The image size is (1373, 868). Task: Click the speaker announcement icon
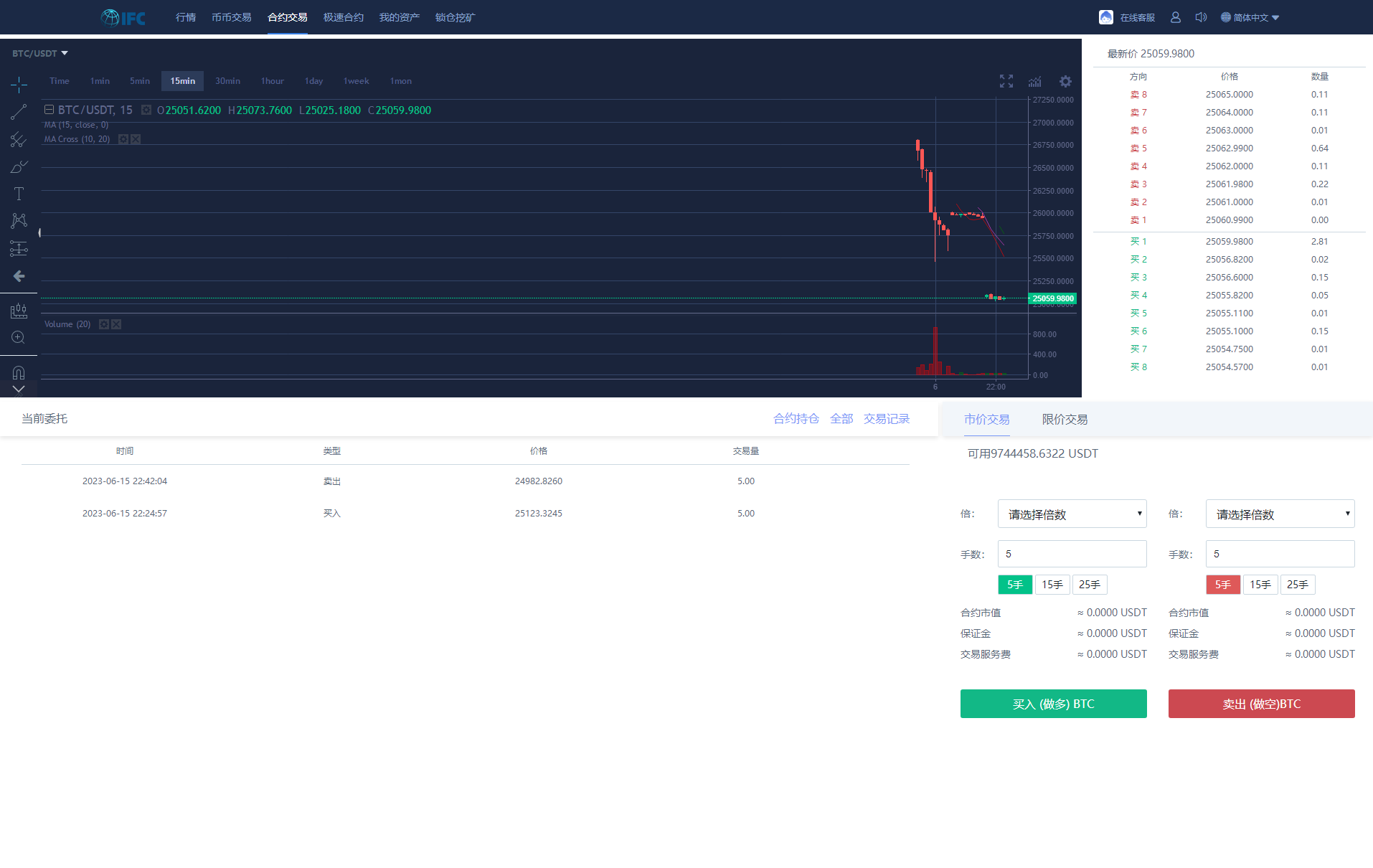click(x=1201, y=17)
